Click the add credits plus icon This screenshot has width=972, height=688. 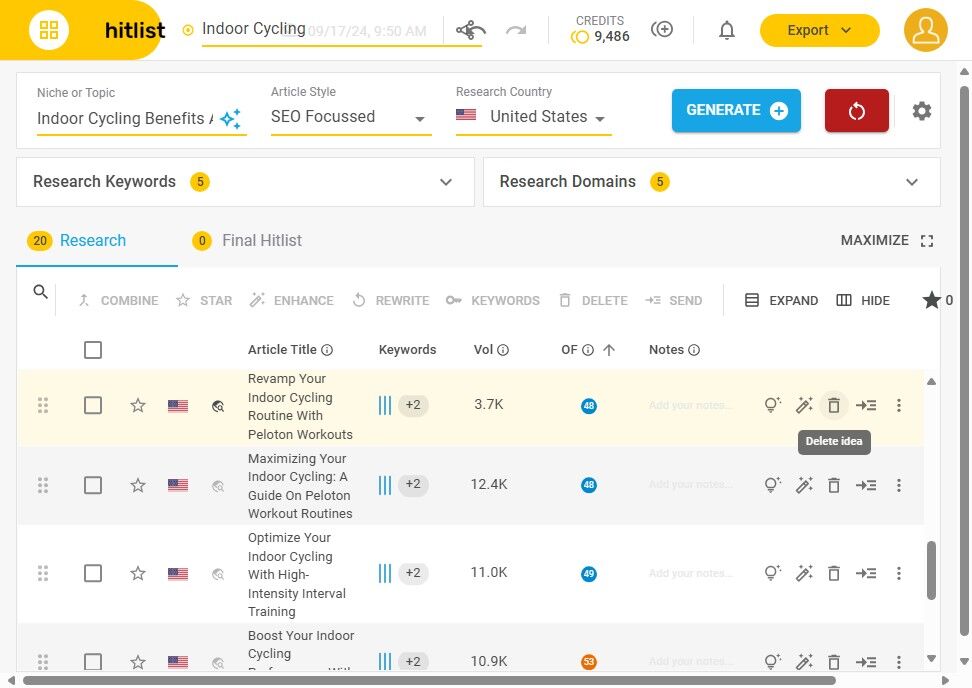[x=661, y=29]
